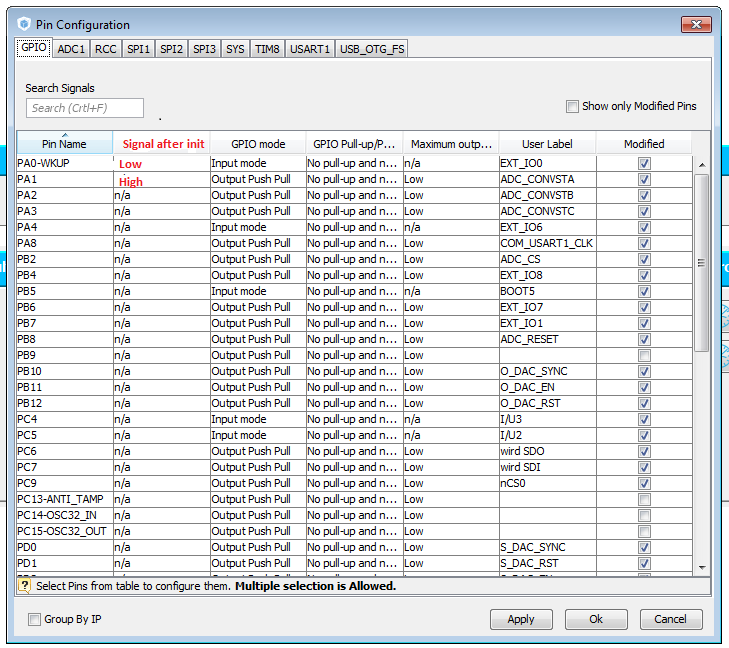Select the PC9 pin name cell
Viewport: 729px width, 648px height.
click(x=65, y=483)
